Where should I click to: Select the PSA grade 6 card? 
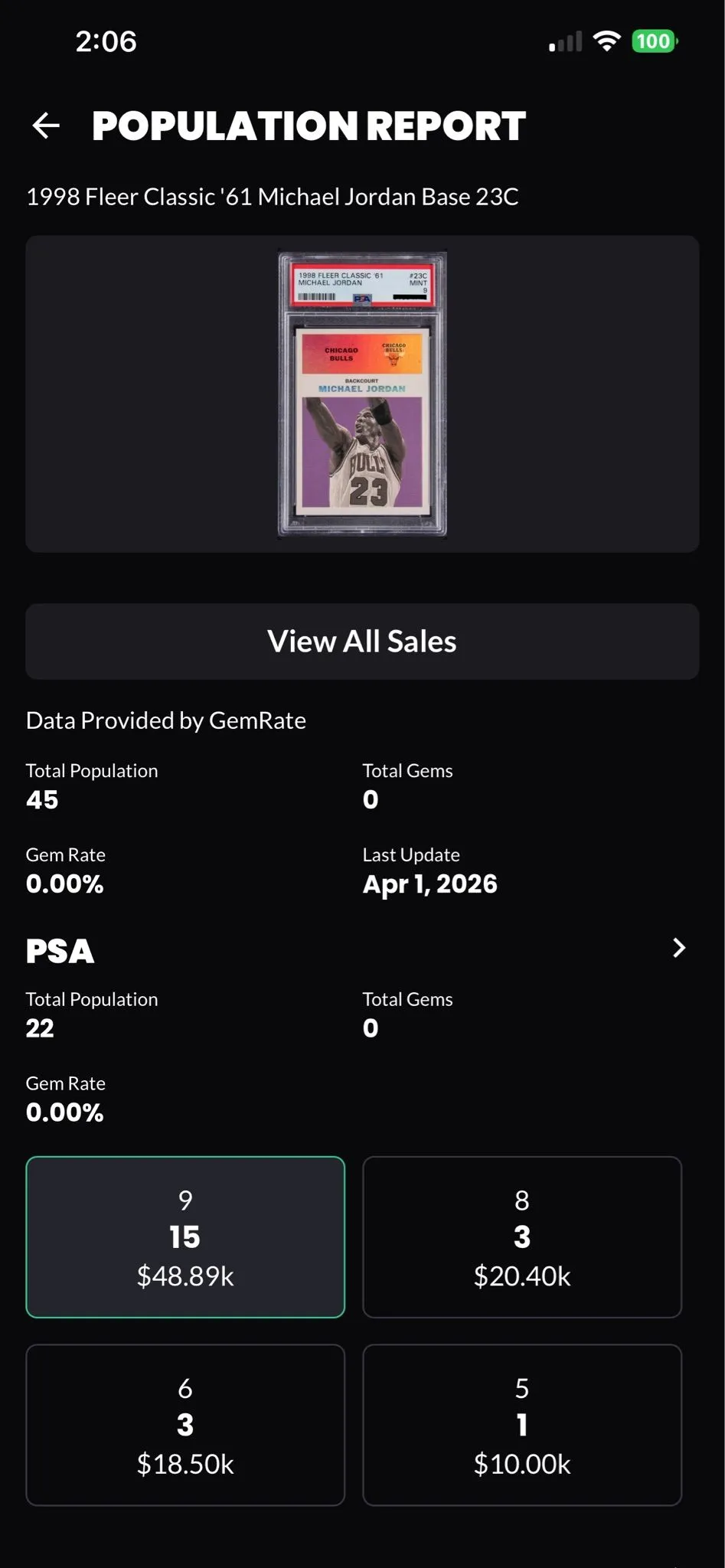pyautogui.click(x=185, y=1425)
